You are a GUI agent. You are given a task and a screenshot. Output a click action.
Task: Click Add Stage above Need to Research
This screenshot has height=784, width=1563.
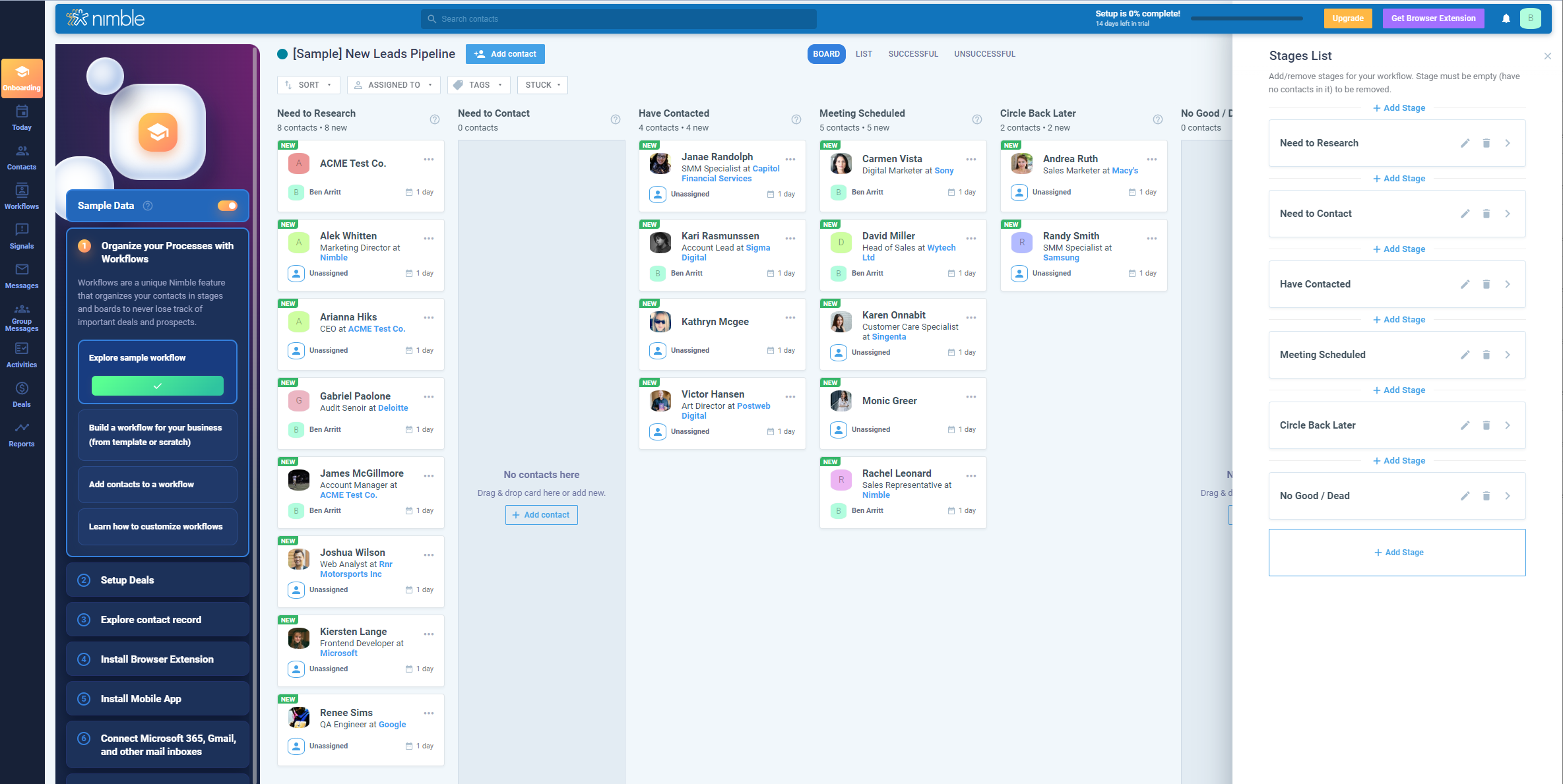coord(1399,108)
